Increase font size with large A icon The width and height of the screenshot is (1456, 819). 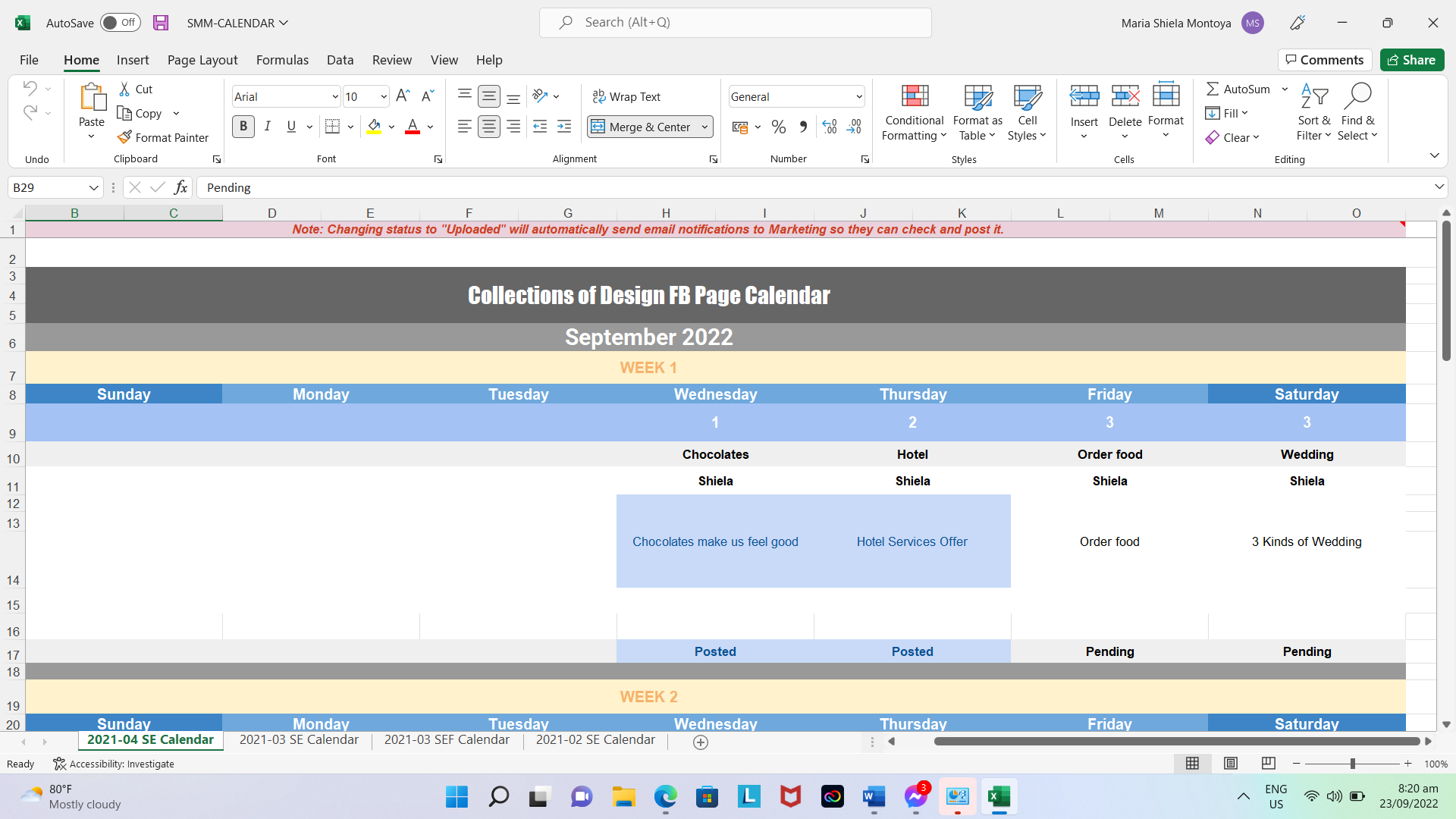[403, 96]
